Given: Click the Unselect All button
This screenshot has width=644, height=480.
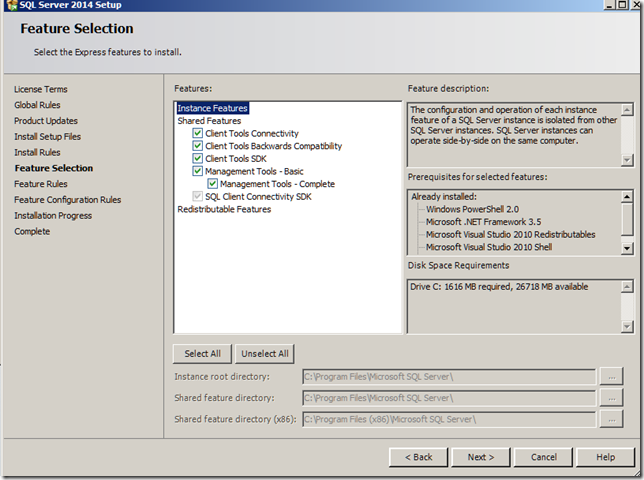Looking at the screenshot, I should click(265, 353).
